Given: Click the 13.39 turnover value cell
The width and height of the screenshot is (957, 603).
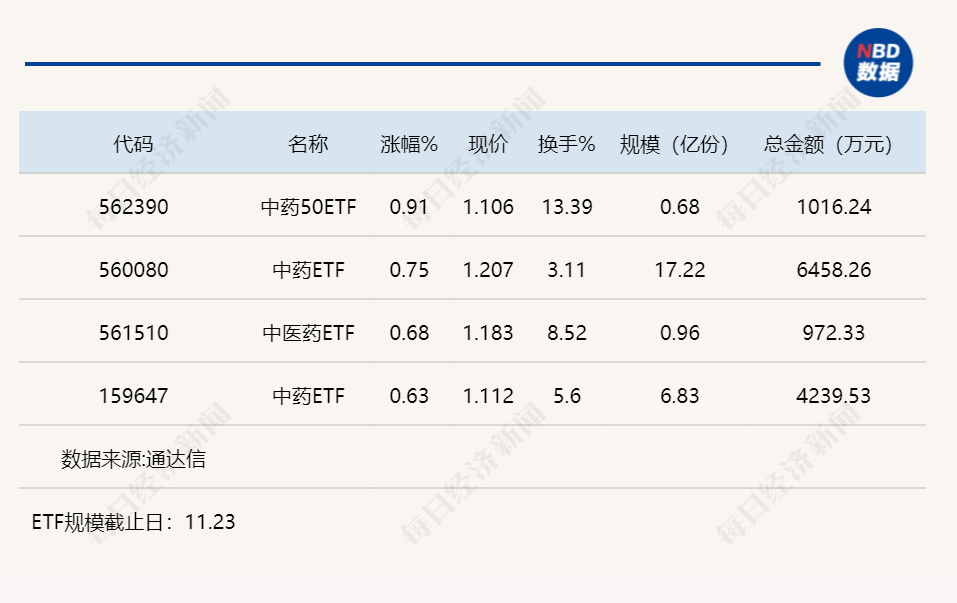Looking at the screenshot, I should (x=567, y=207).
